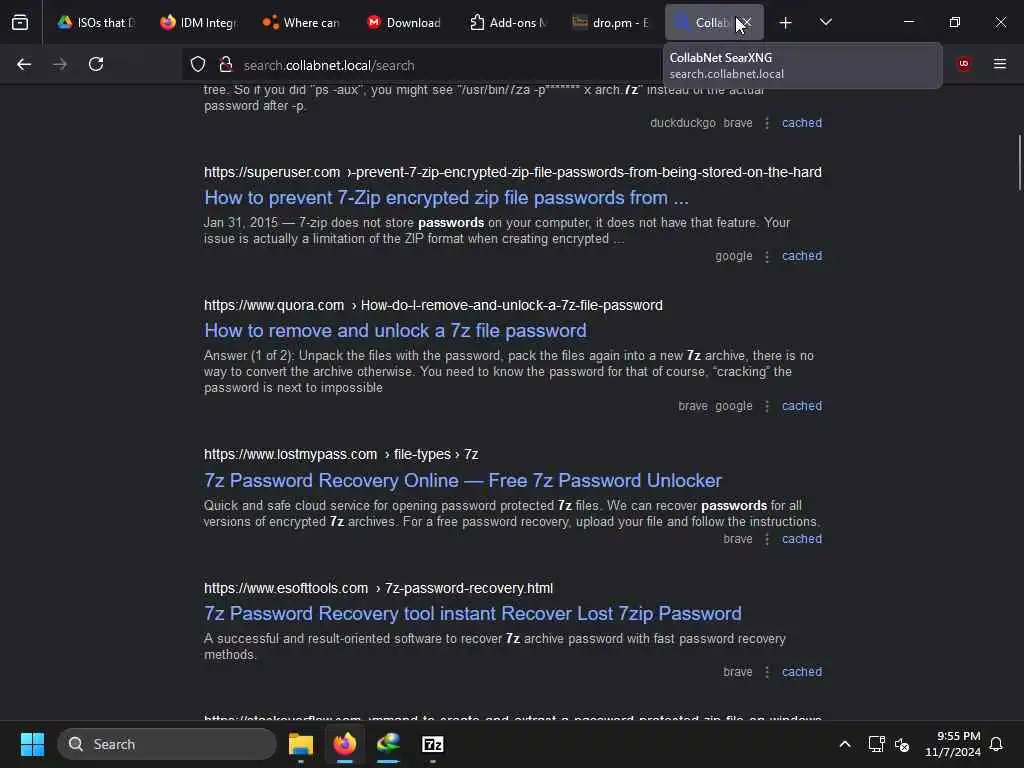Switch to Where can... tab

tap(301, 23)
